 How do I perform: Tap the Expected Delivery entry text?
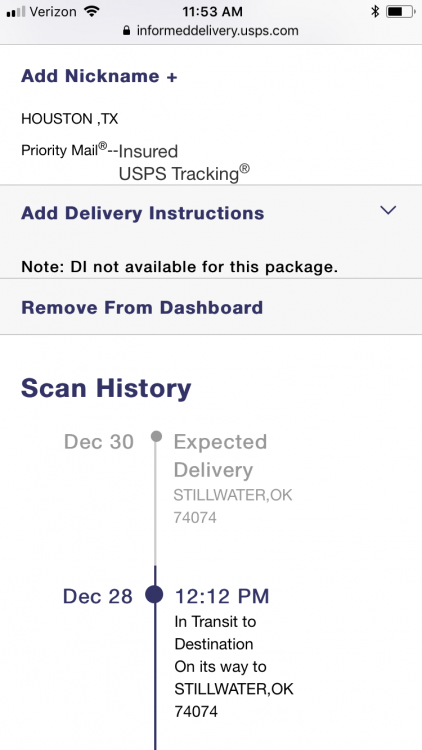click(220, 456)
